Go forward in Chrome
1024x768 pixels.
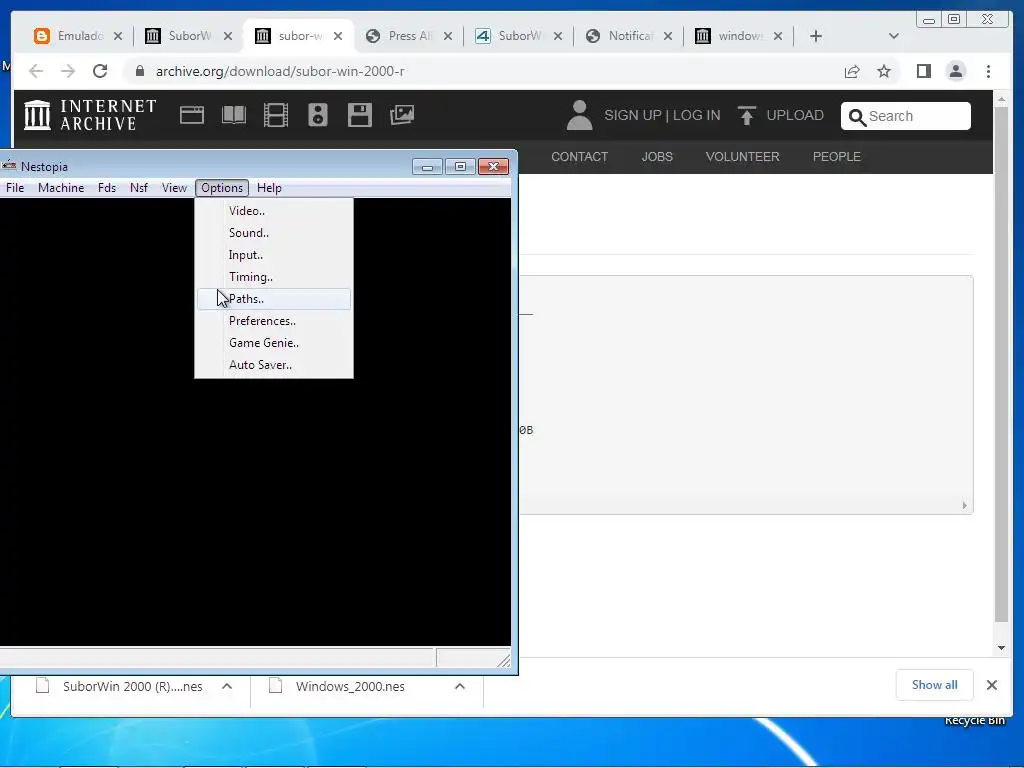(68, 71)
